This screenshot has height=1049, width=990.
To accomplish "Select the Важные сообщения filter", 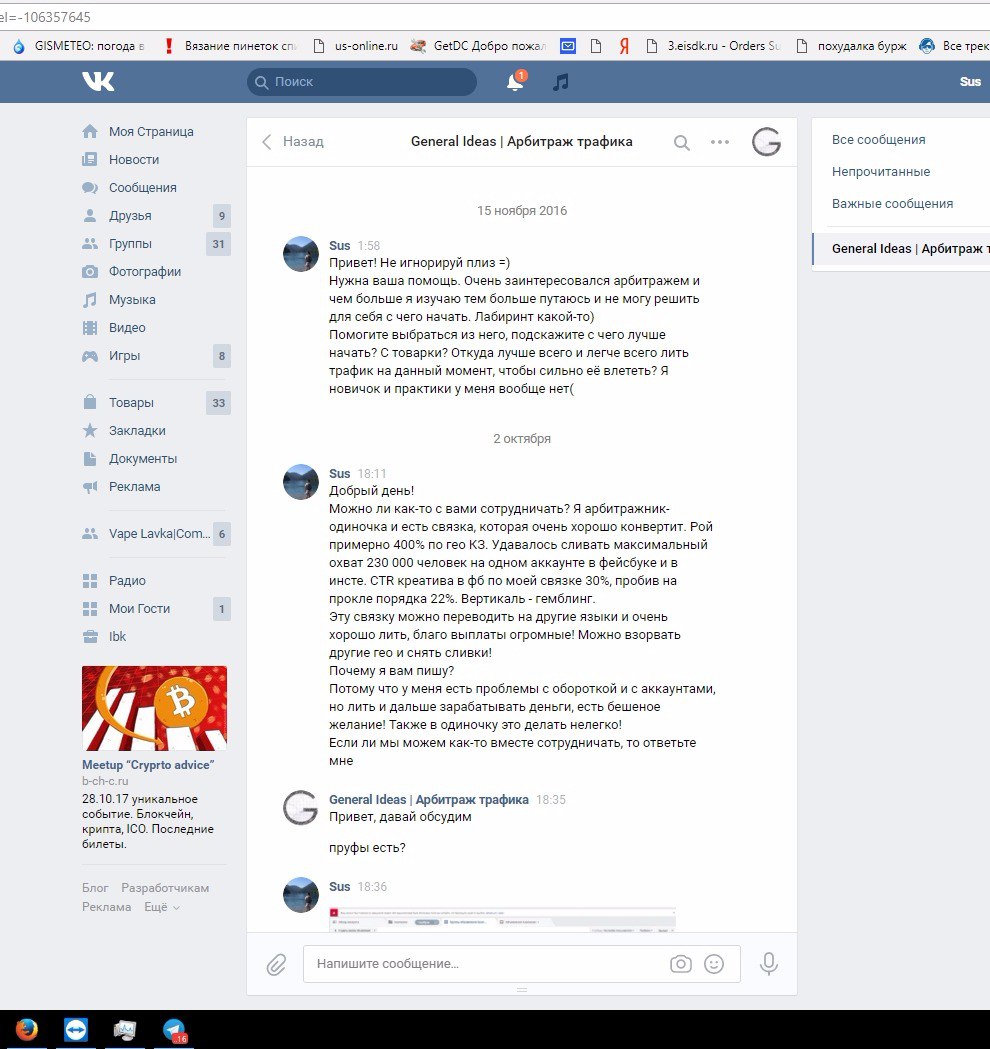I will [892, 204].
